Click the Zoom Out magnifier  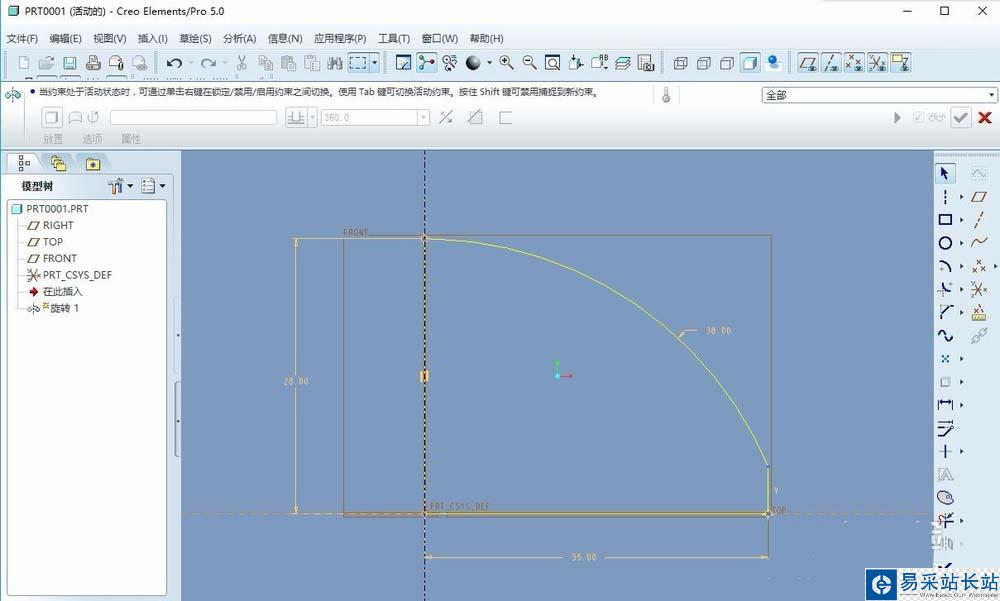(529, 63)
